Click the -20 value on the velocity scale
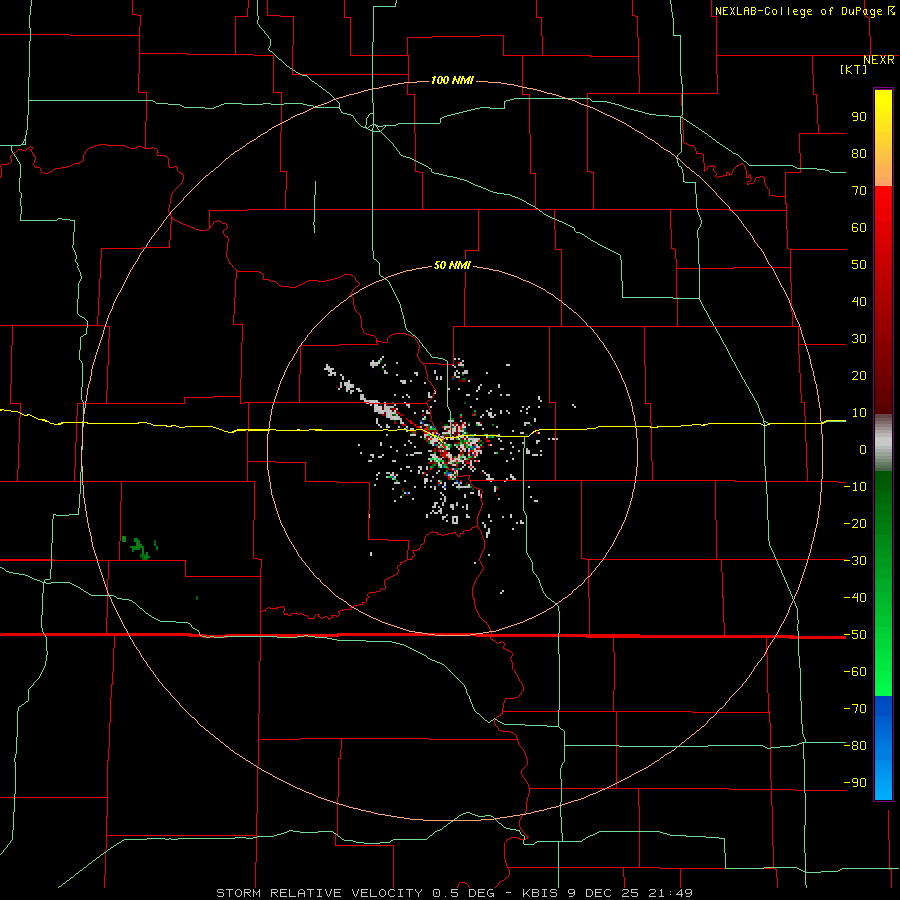This screenshot has height=900, width=900. tap(855, 524)
